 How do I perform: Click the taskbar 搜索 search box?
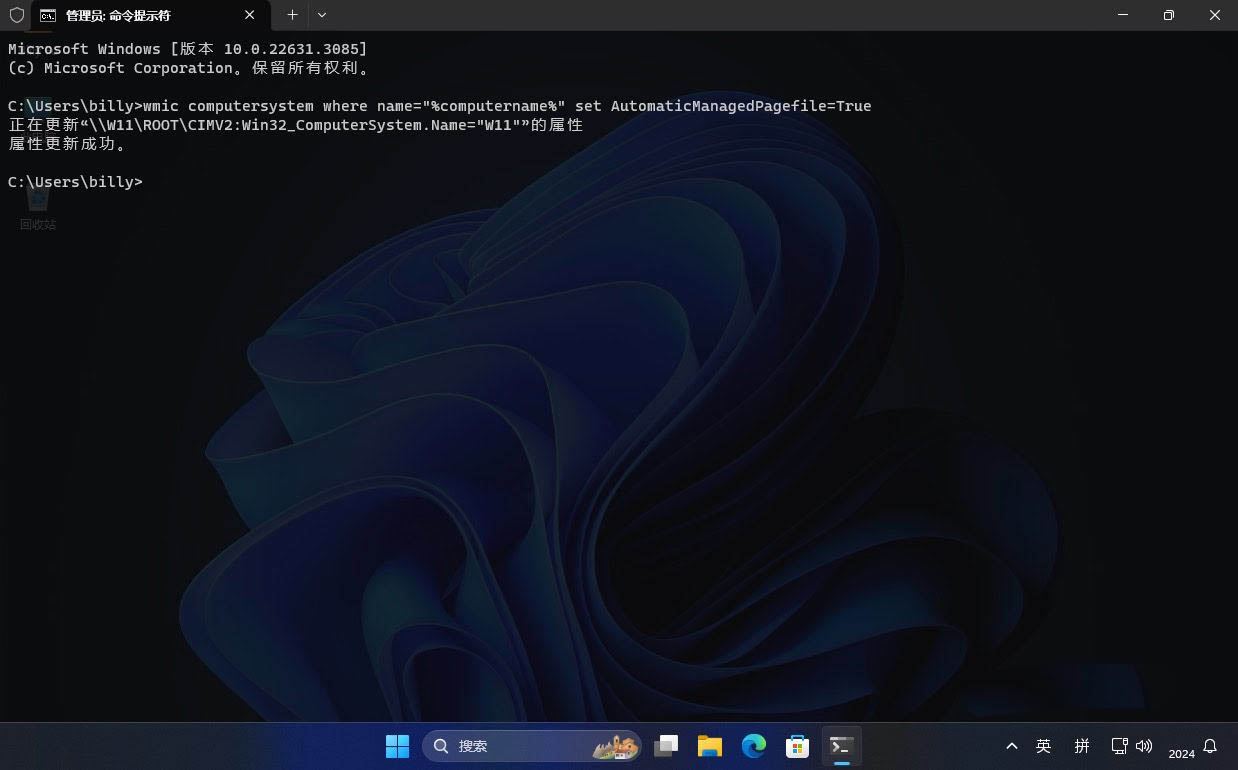(531, 746)
